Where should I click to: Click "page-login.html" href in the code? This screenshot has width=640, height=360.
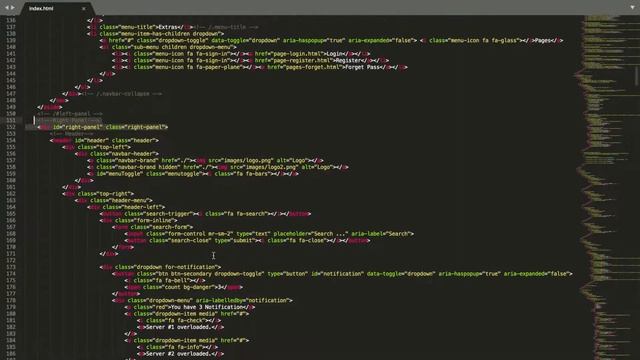coord(297,54)
